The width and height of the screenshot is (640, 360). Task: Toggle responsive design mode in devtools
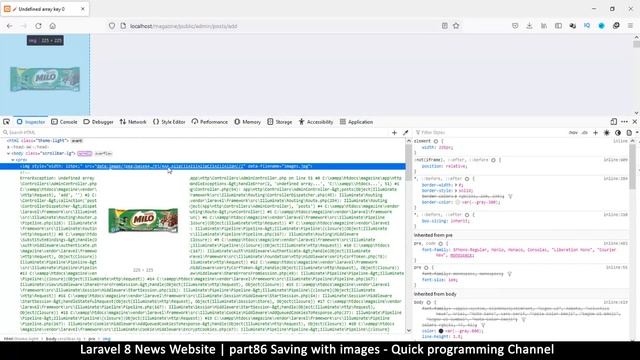point(613,122)
